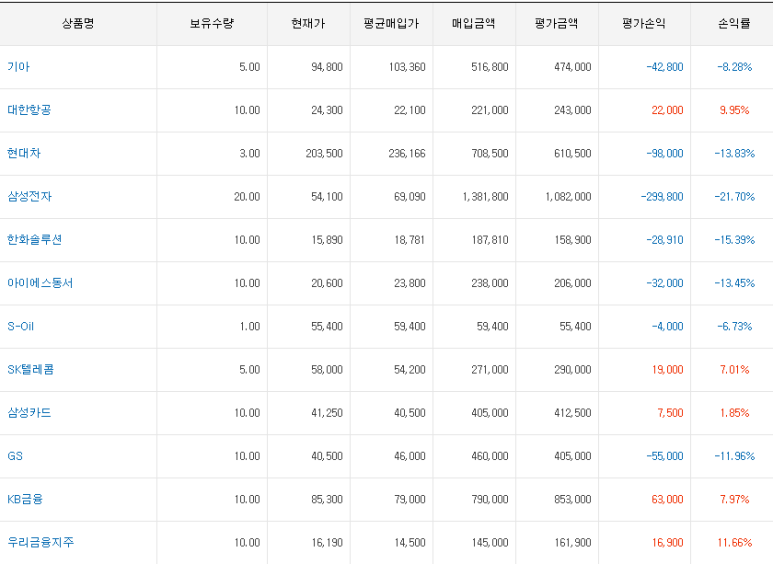The image size is (773, 564).
Task: Select 대한항공 profit value 22,000
Action: [x=668, y=110]
